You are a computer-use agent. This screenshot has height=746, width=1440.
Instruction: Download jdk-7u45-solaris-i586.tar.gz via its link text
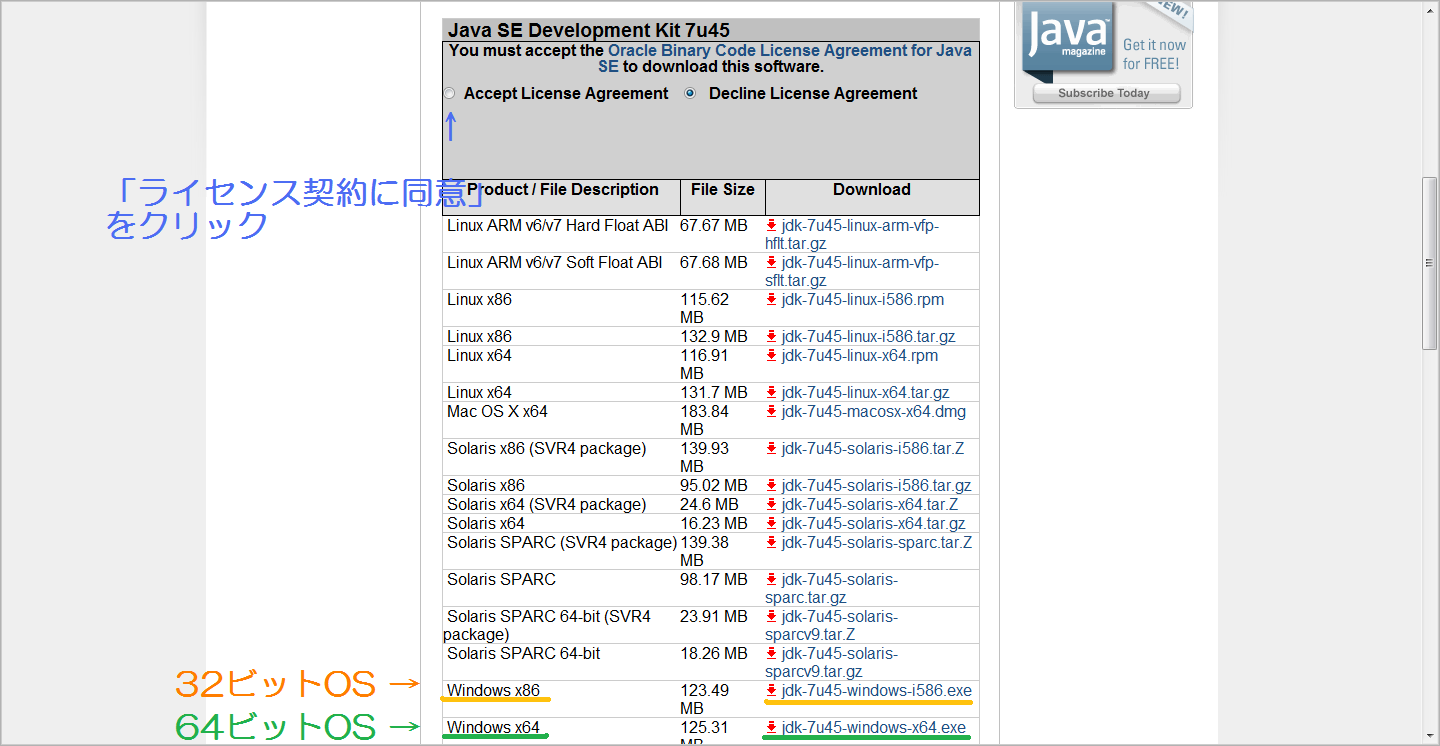pos(876,486)
